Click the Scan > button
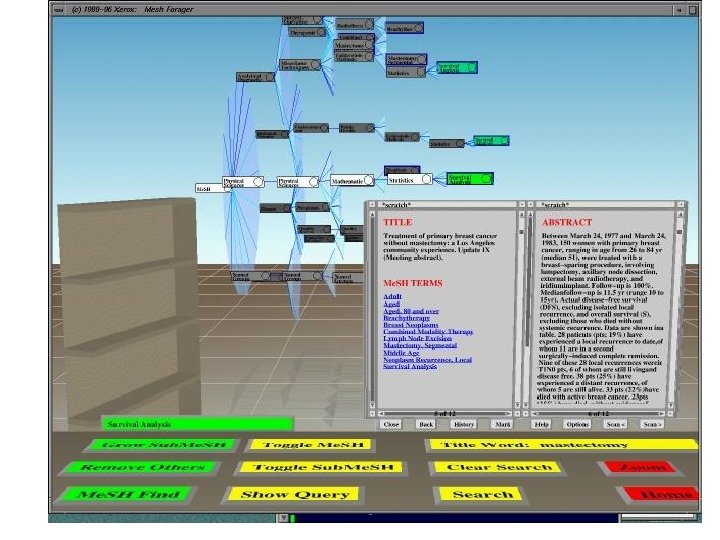This screenshot has width=720, height=540. click(x=652, y=424)
